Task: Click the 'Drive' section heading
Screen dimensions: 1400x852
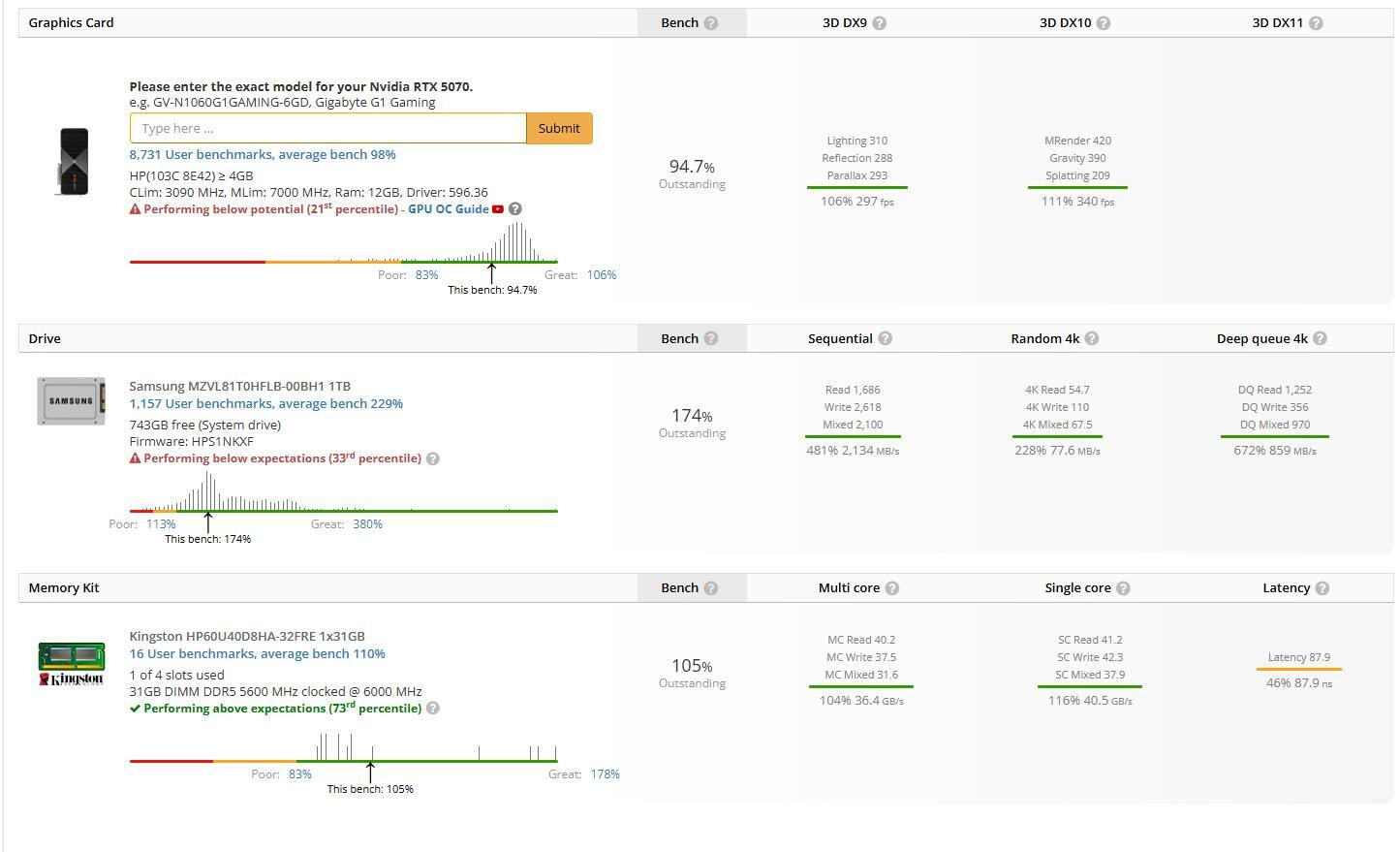Action: pyautogui.click(x=45, y=338)
